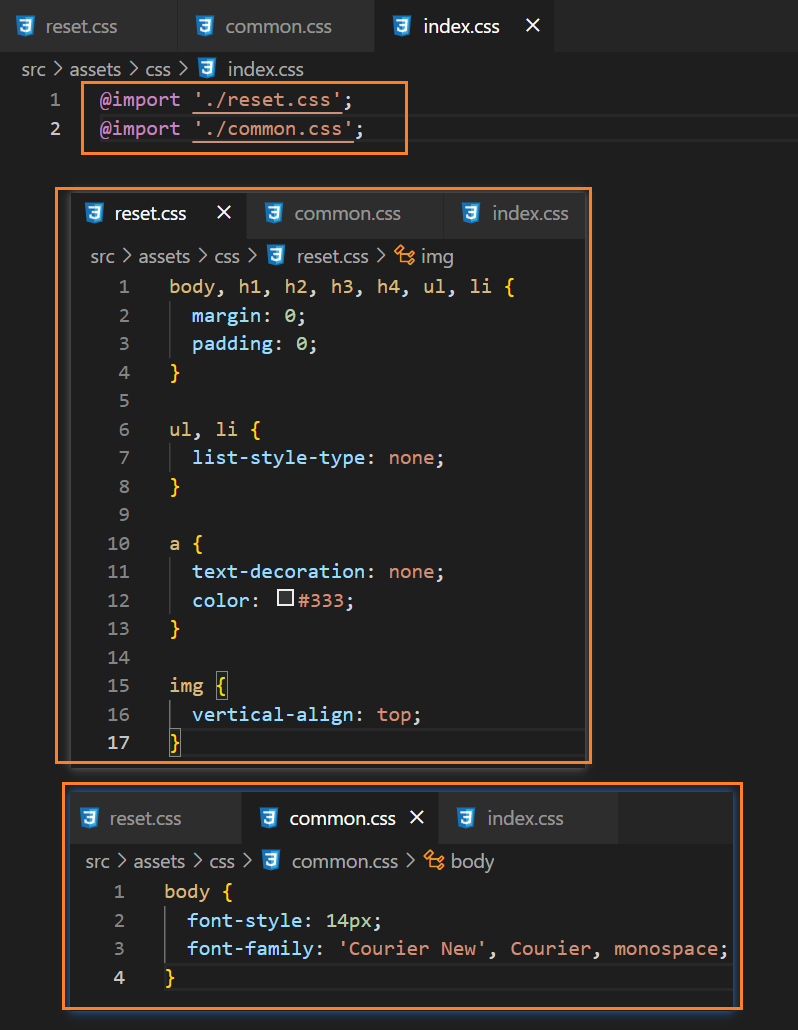Image resolution: width=798 pixels, height=1030 pixels.
Task: Switch to reset.css tab in bottom editor
Action: tap(156, 818)
